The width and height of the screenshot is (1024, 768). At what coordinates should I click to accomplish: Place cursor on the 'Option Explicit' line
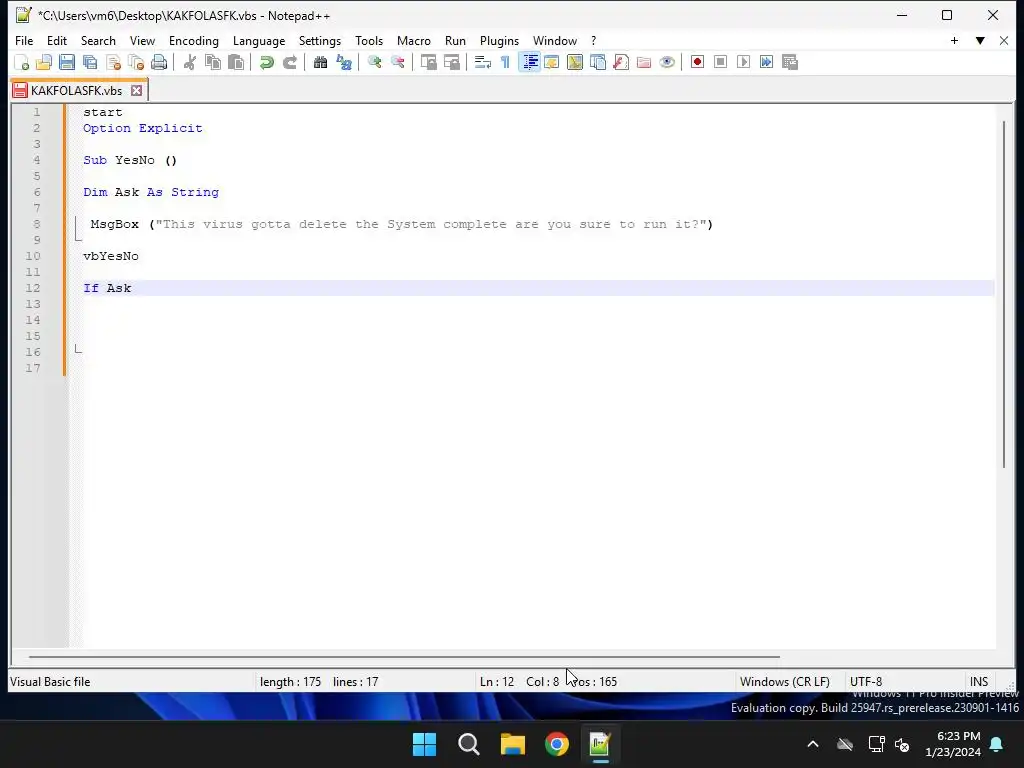142,128
